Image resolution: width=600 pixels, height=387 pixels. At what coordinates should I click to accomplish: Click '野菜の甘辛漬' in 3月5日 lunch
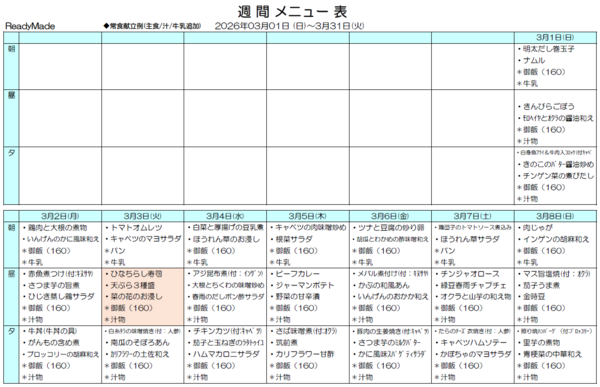298,296
